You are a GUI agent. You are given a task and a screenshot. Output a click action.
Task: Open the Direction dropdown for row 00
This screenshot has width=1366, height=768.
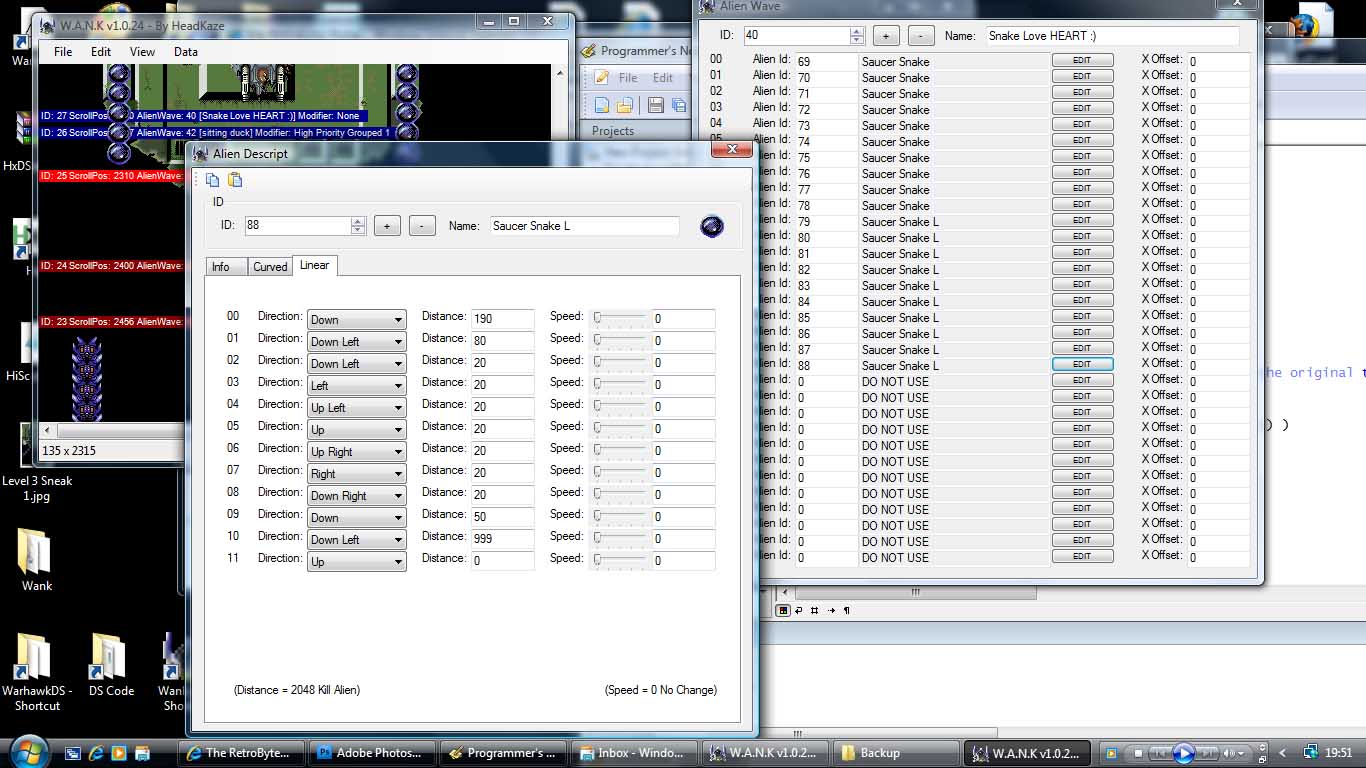(398, 320)
